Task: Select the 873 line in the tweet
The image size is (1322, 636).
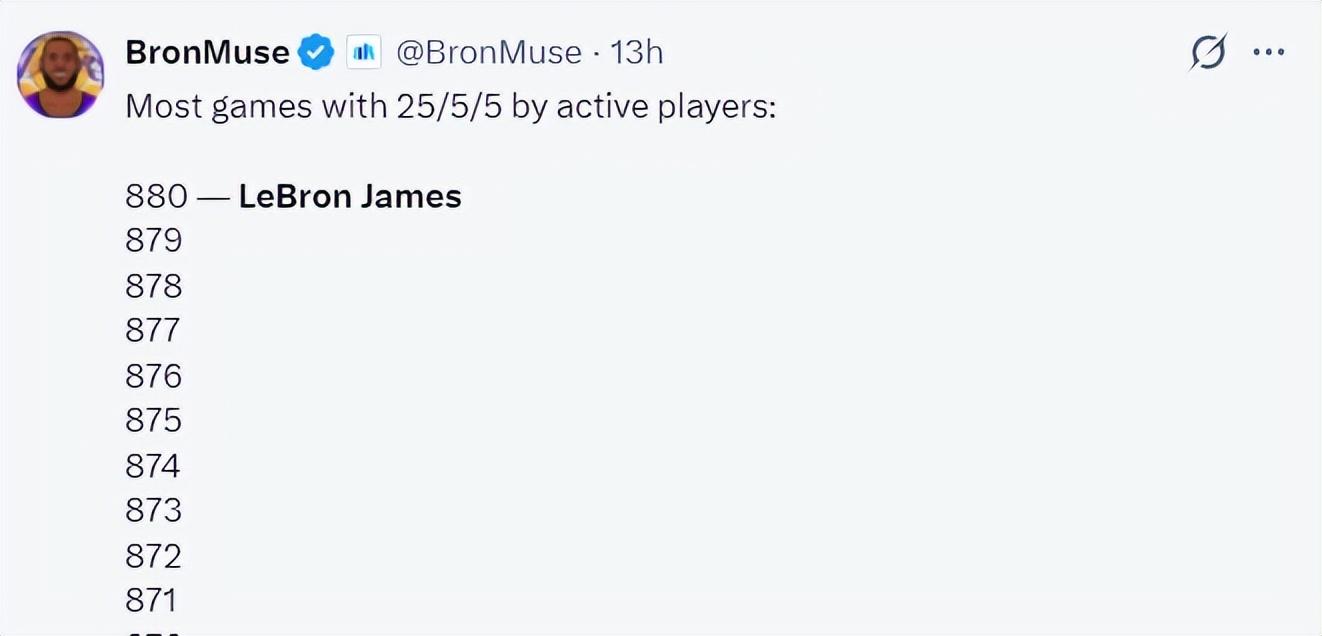Action: click(154, 510)
